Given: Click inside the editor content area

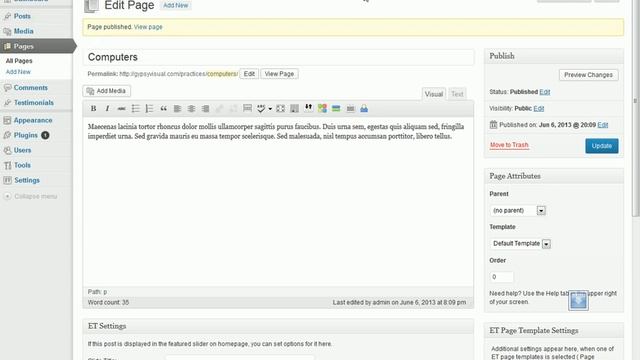Looking at the screenshot, I should (x=278, y=202).
